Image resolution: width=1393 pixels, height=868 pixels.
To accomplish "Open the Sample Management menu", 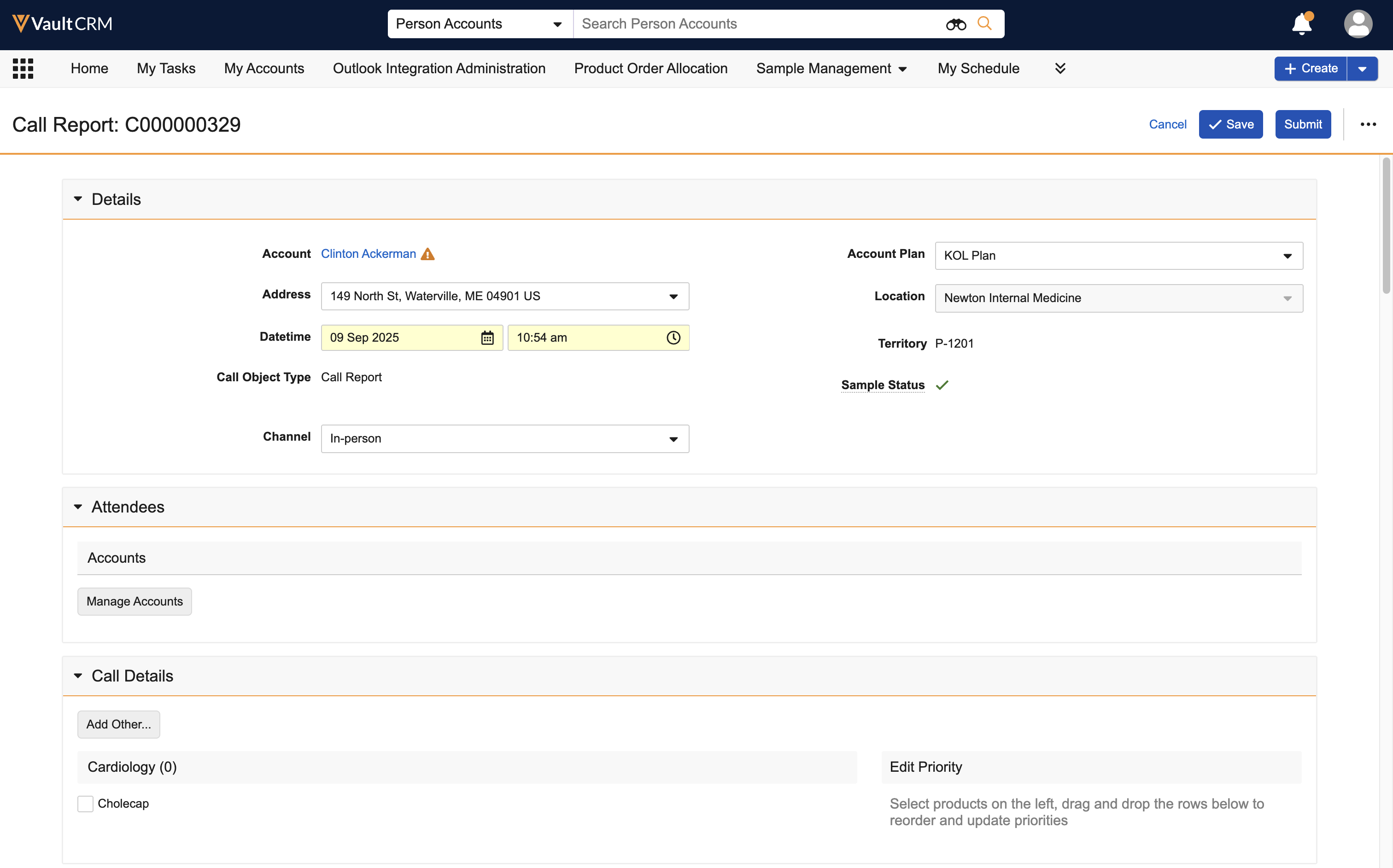I will [831, 68].
